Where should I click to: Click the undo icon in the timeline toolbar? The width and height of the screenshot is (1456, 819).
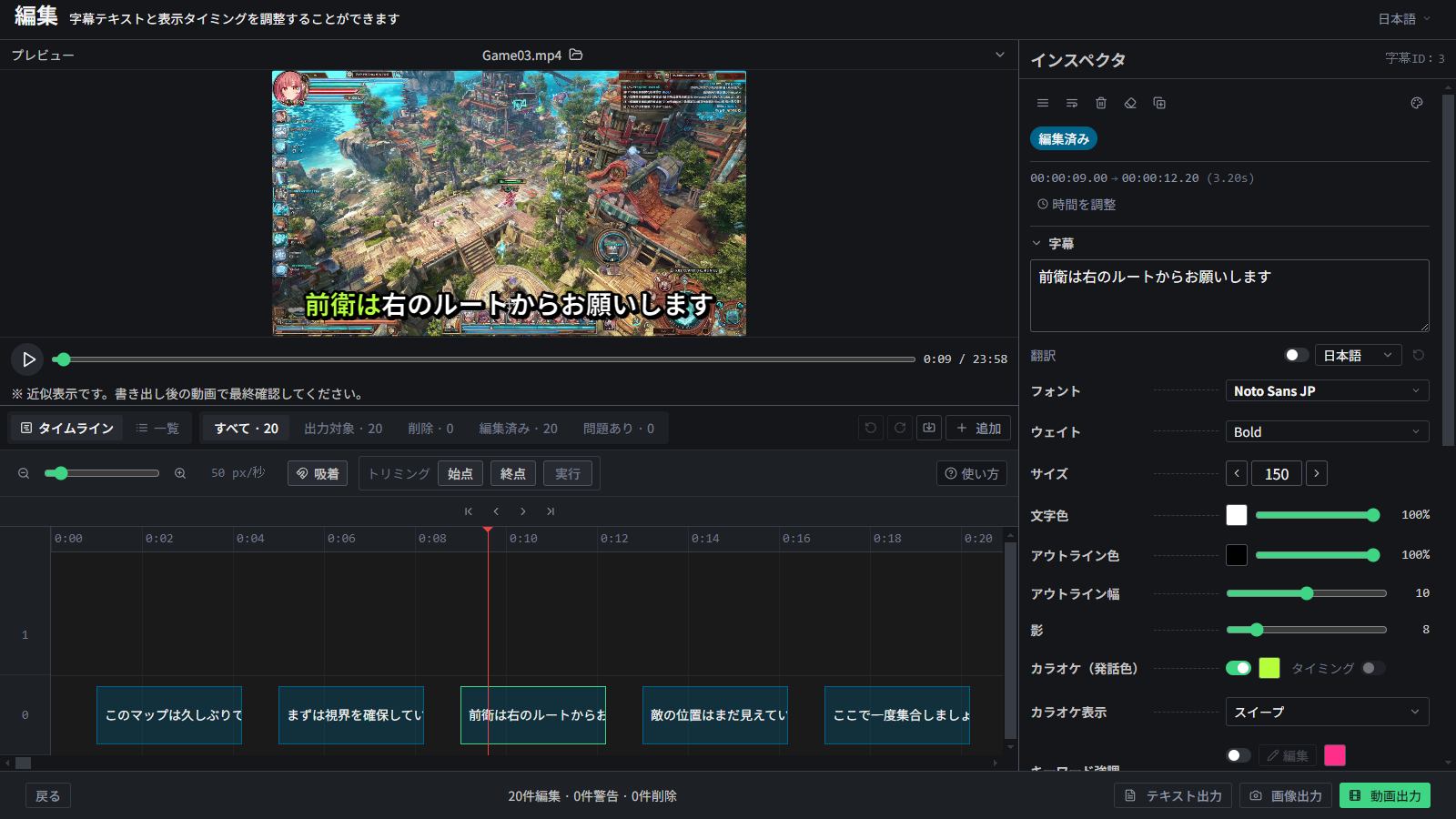[x=871, y=428]
